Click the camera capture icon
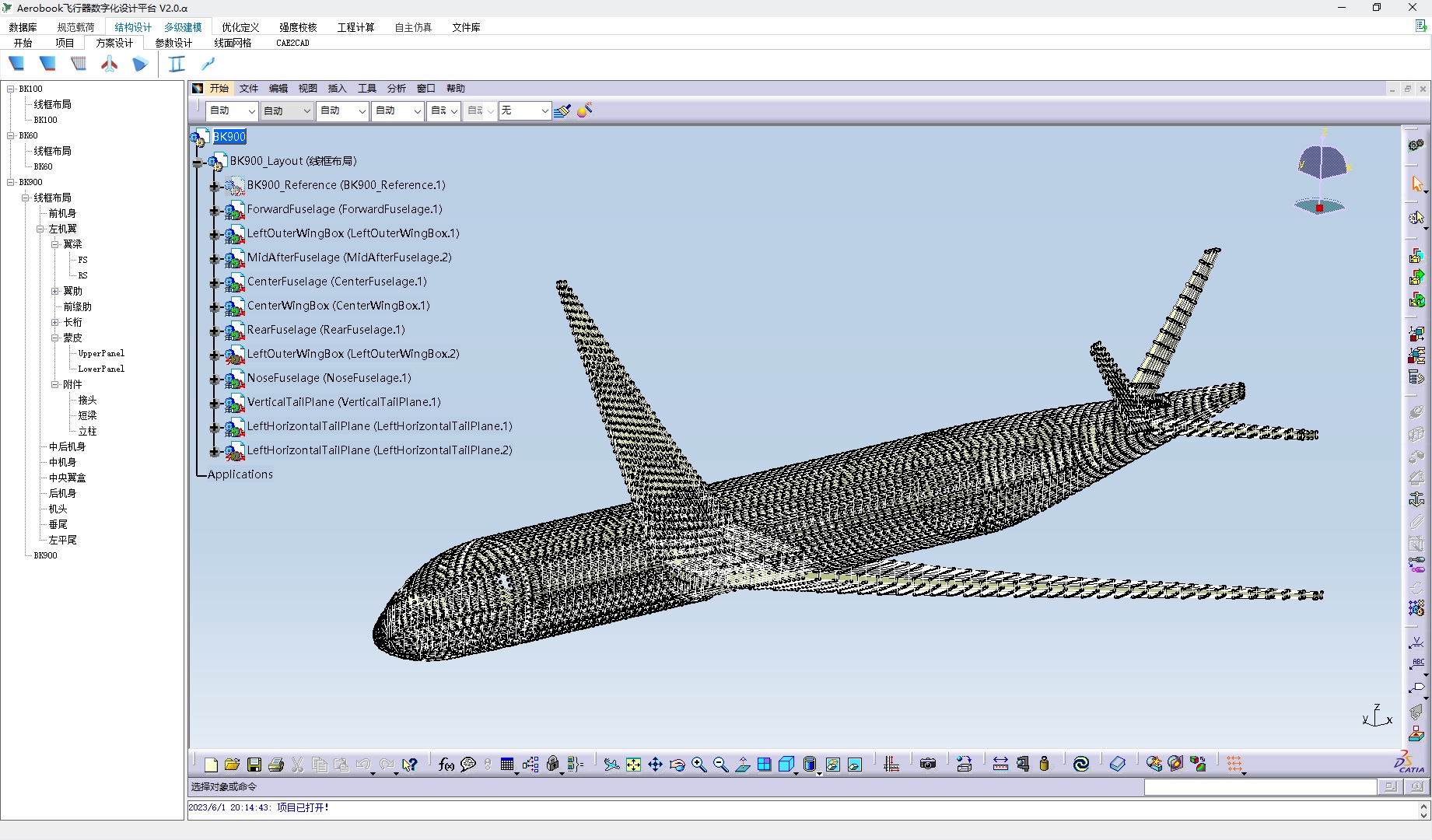 pos(928,765)
